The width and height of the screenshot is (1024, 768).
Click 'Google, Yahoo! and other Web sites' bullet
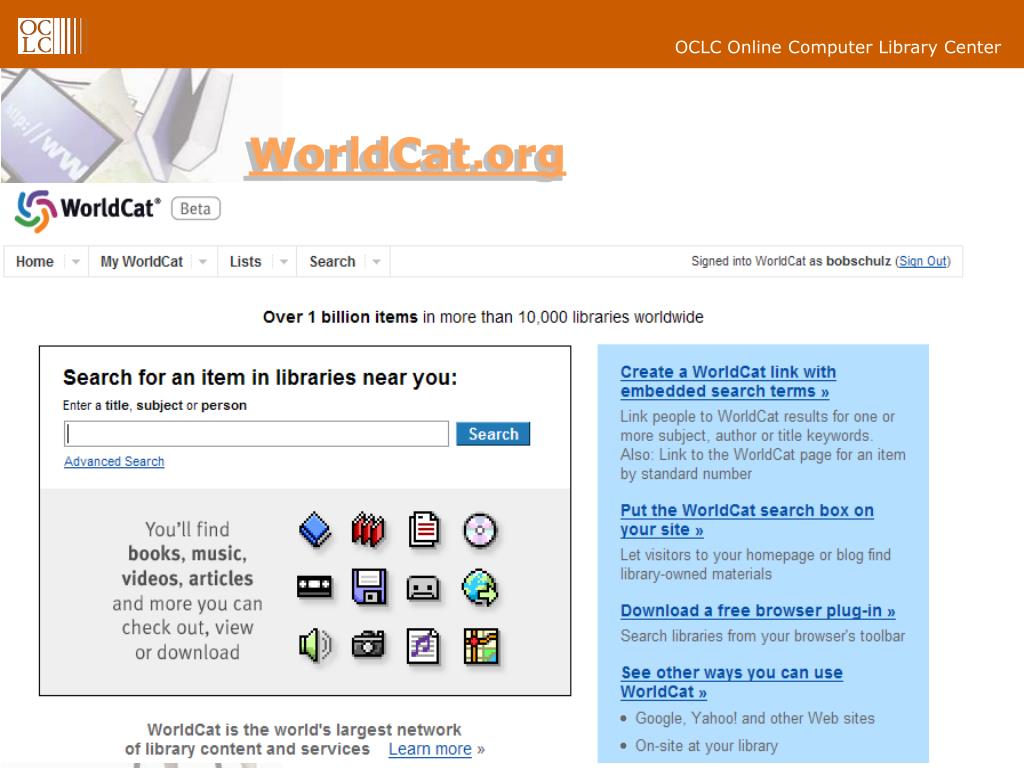point(755,718)
